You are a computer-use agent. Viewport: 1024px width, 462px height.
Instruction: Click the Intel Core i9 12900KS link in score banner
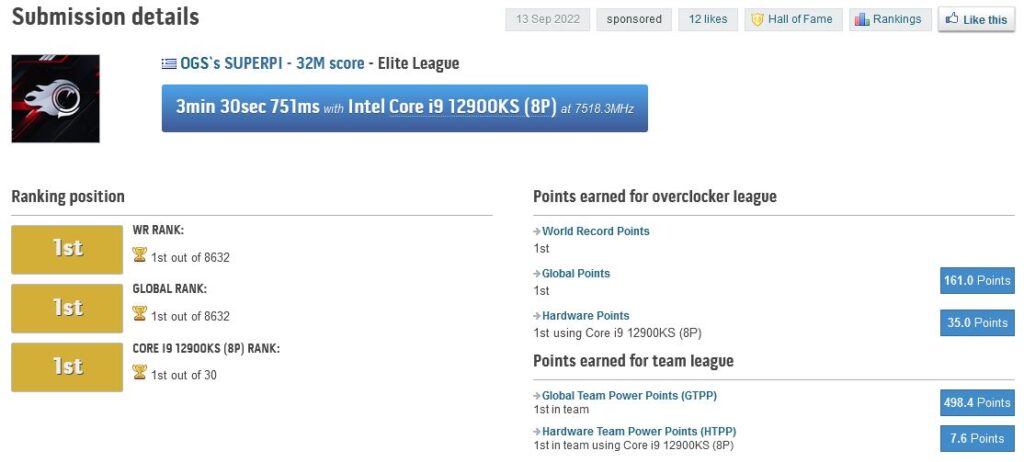coord(452,107)
